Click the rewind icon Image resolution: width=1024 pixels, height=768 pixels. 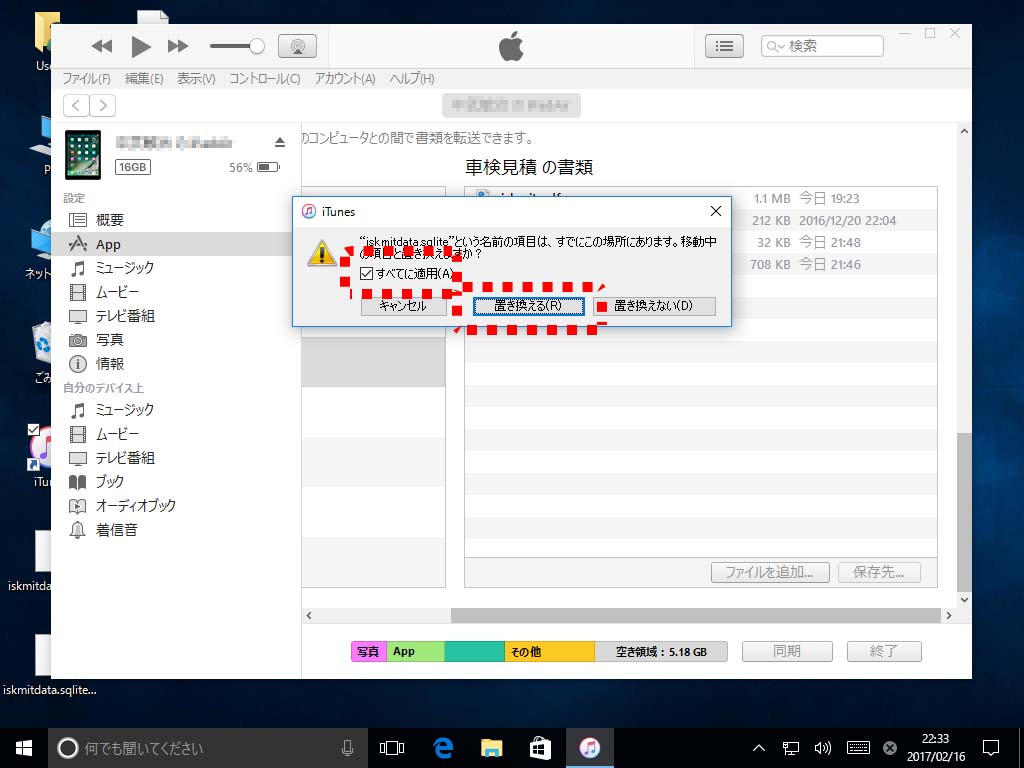click(x=102, y=46)
